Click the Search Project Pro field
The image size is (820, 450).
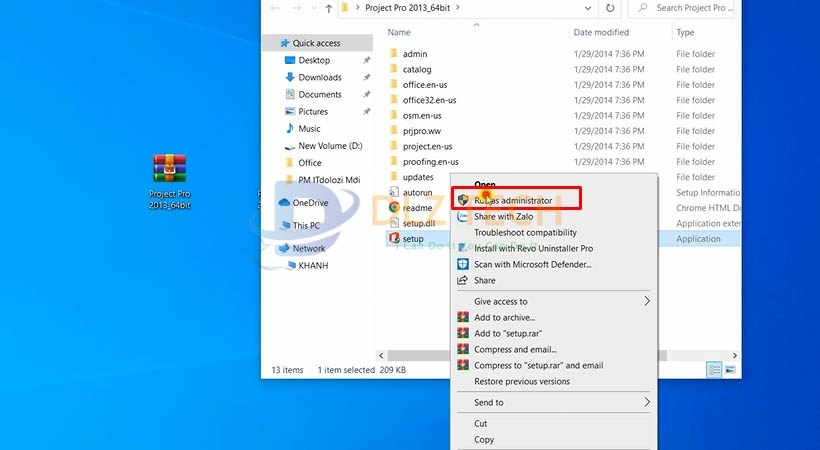pyautogui.click(x=681, y=8)
